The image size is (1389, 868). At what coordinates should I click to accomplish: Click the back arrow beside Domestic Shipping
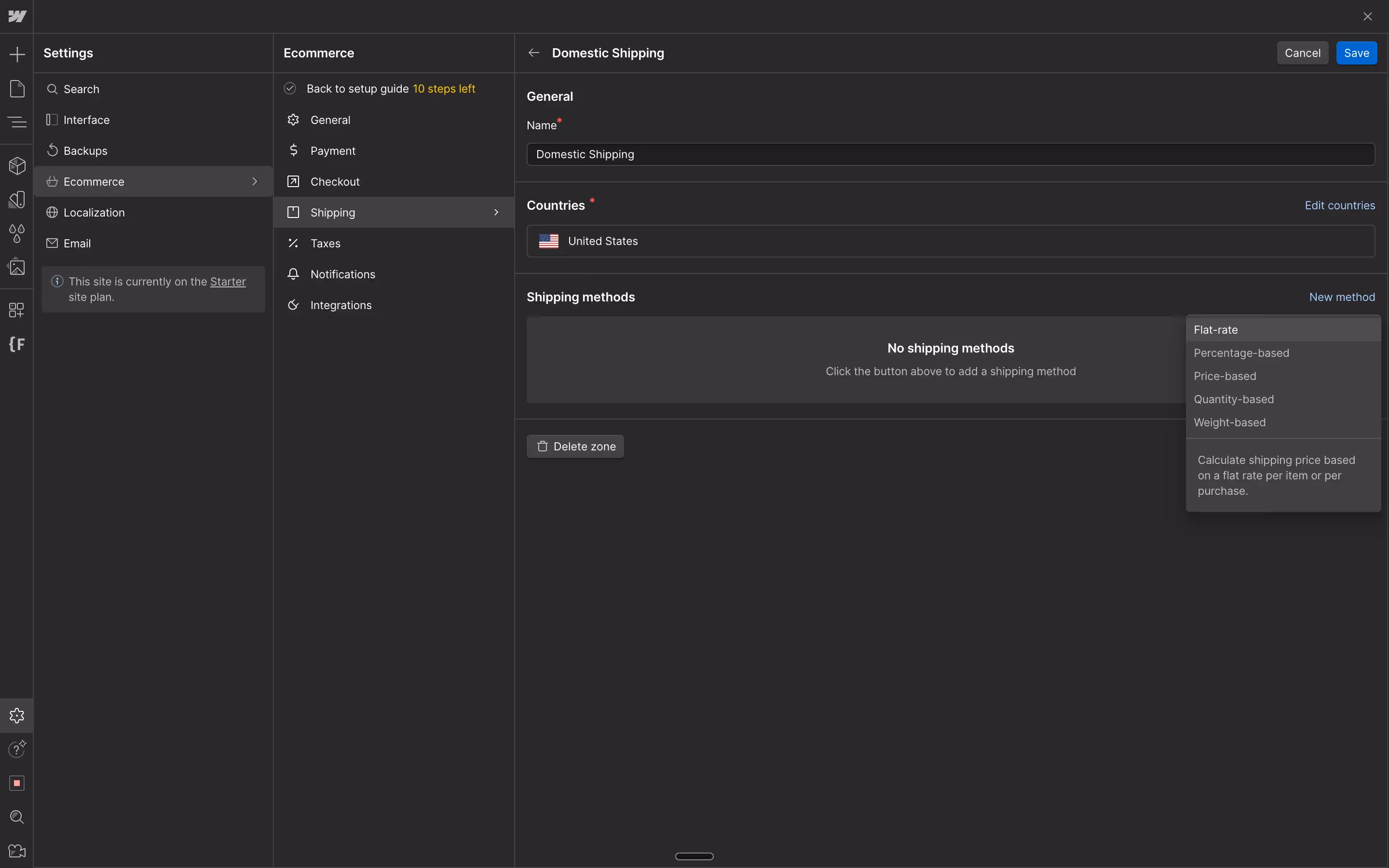(534, 53)
